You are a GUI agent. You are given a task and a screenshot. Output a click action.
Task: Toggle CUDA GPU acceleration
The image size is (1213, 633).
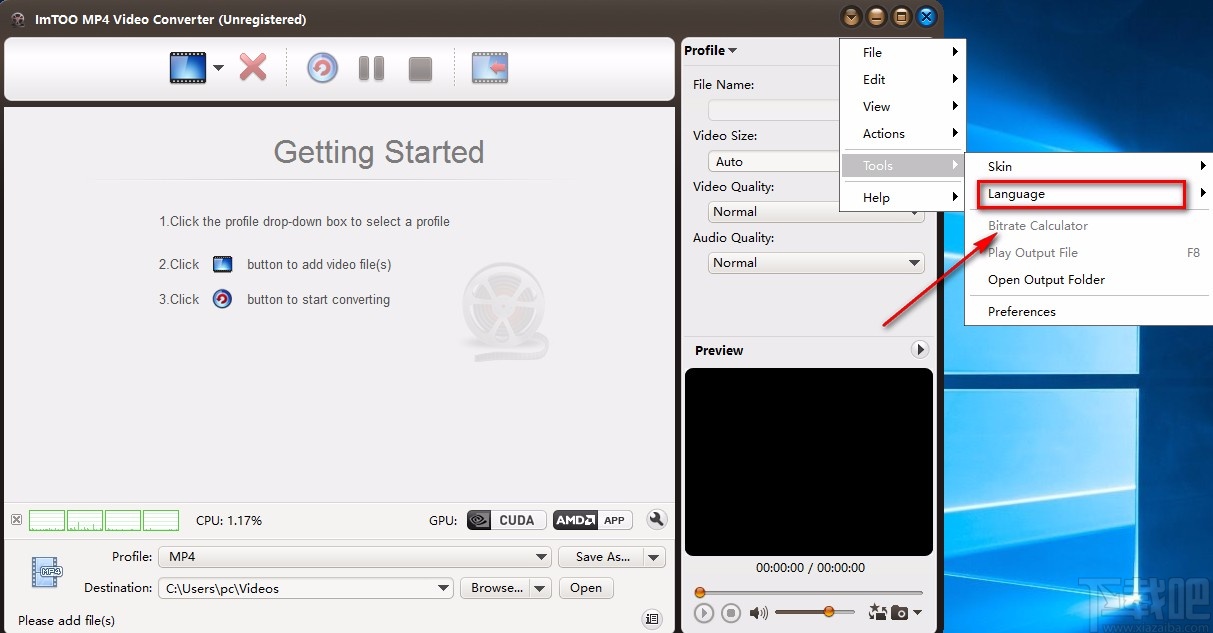(x=506, y=519)
